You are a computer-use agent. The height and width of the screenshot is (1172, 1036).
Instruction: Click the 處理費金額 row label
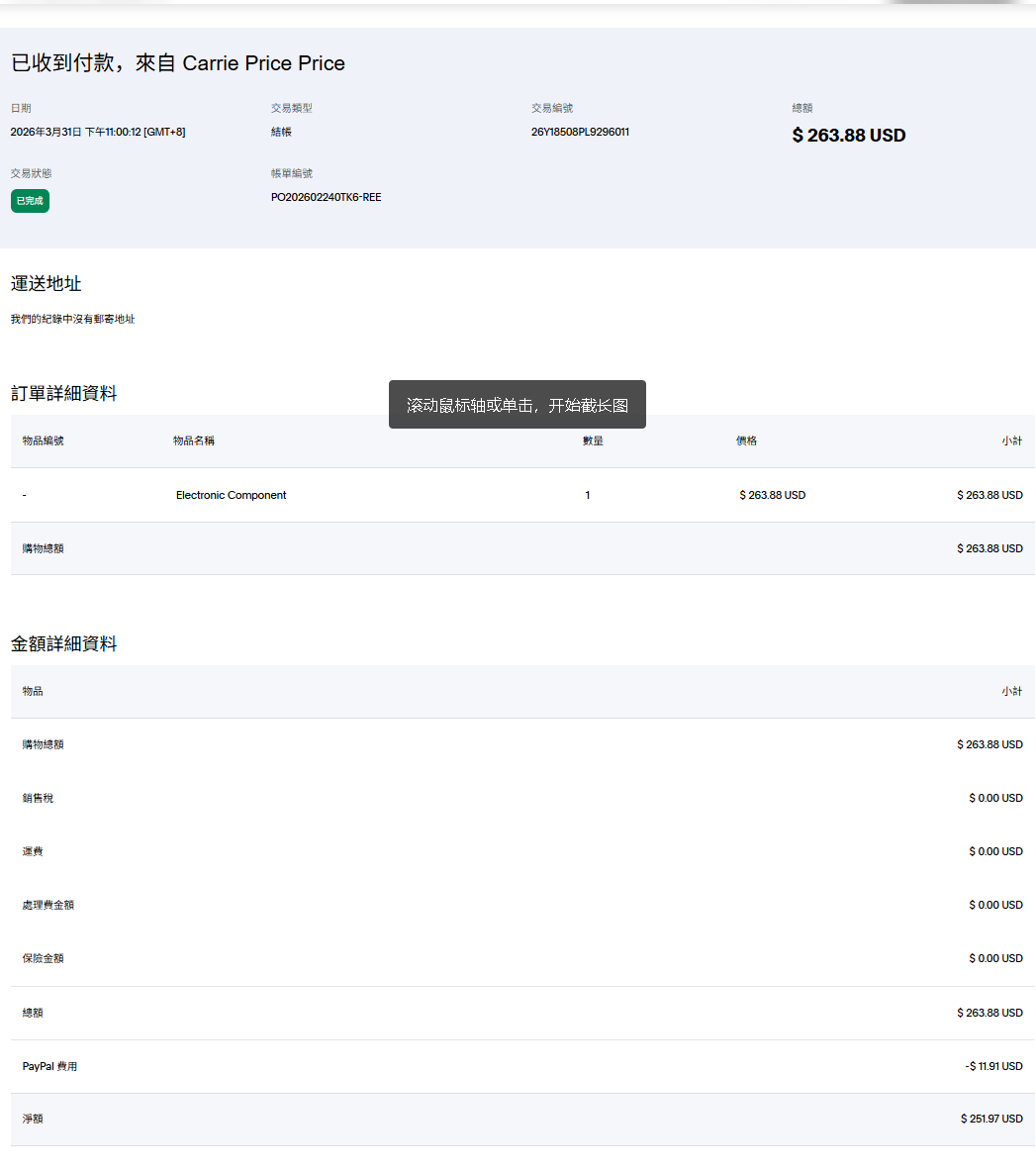(x=48, y=905)
